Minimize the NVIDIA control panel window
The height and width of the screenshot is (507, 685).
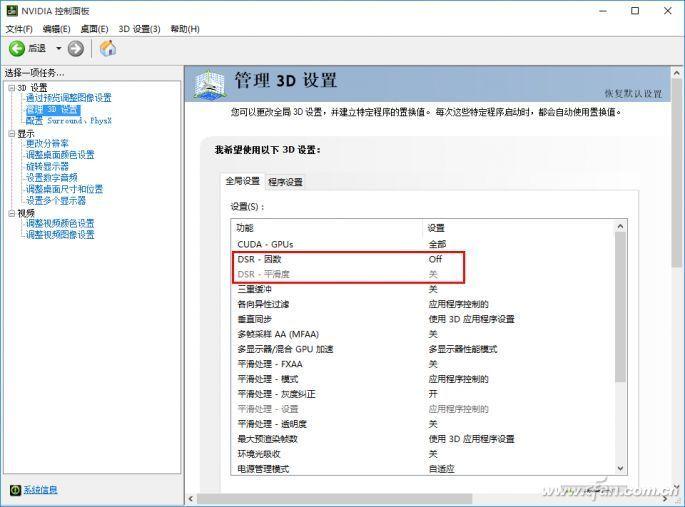point(603,11)
